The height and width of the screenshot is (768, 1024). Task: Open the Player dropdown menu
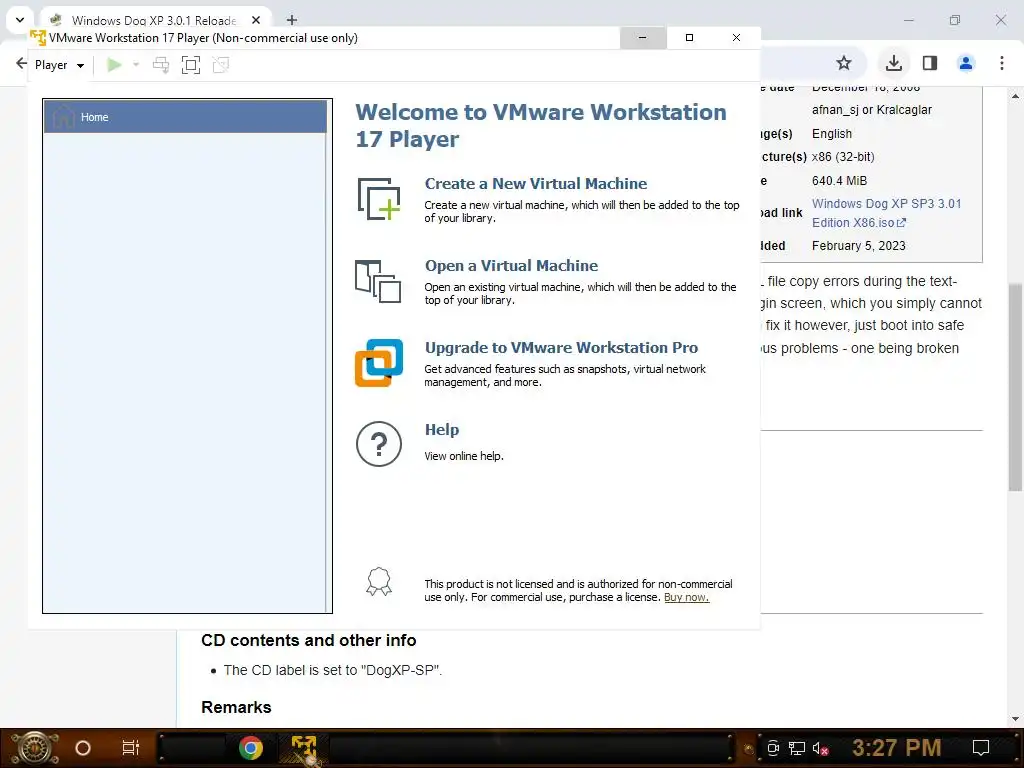[59, 65]
